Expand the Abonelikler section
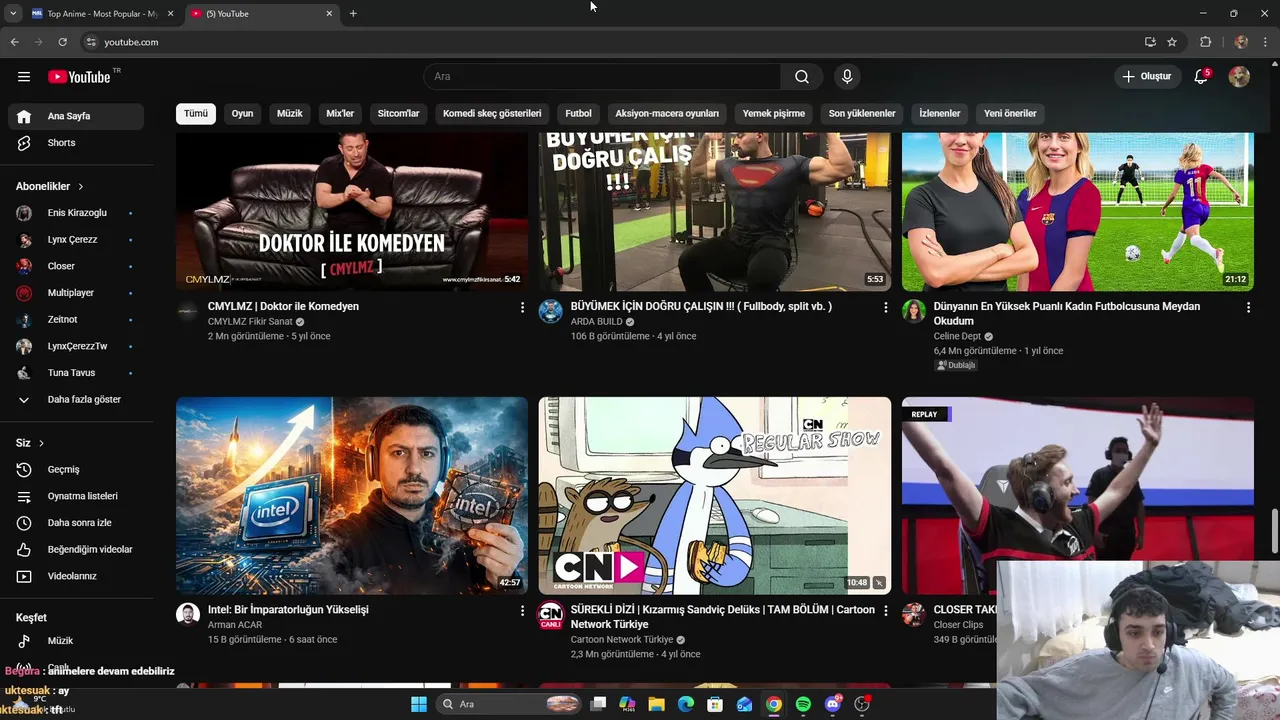The image size is (1280, 720). 50,187
